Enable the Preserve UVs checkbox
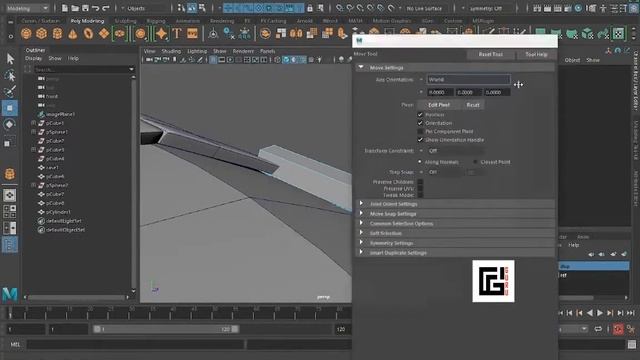Screen dimensions: 640x360 click(420, 189)
